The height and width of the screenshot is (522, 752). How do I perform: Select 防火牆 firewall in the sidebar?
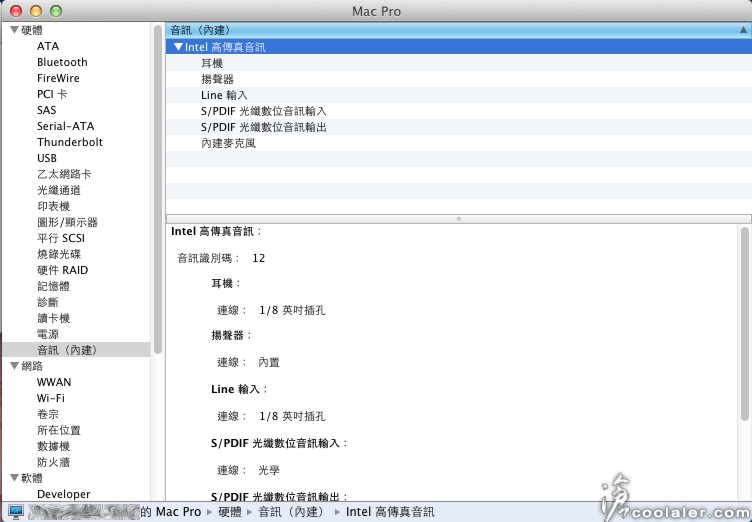click(53, 462)
